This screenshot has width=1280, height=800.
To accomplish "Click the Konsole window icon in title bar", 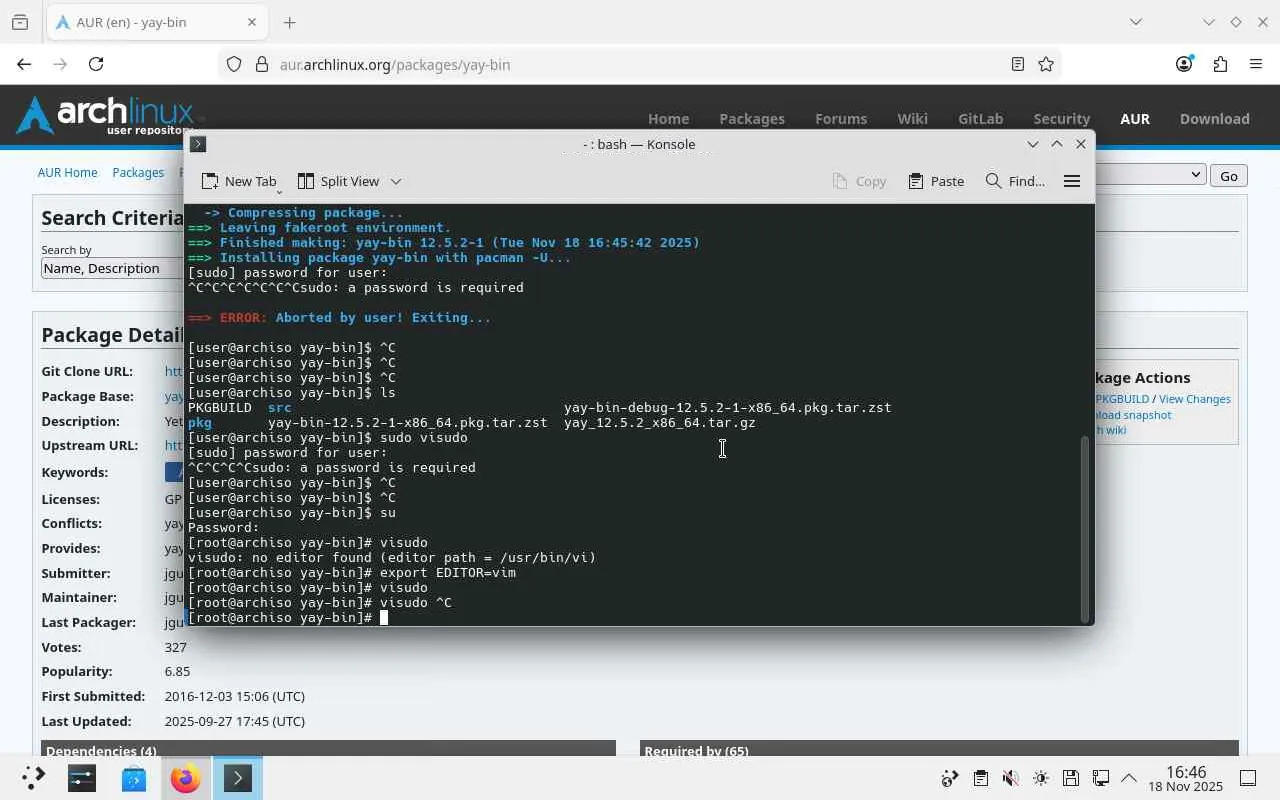I will tap(198, 144).
